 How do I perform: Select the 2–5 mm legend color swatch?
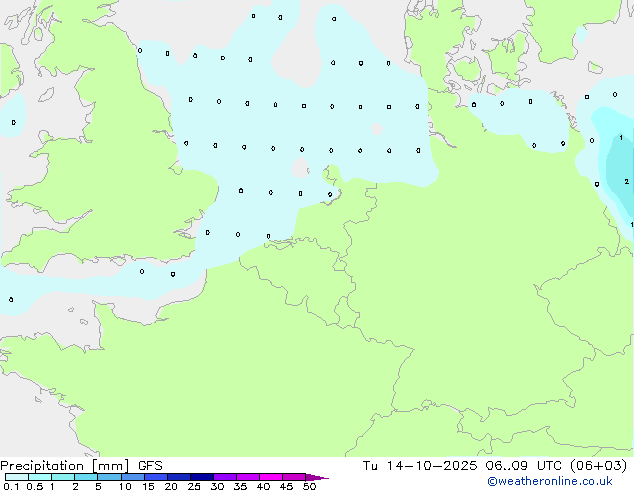86,477
